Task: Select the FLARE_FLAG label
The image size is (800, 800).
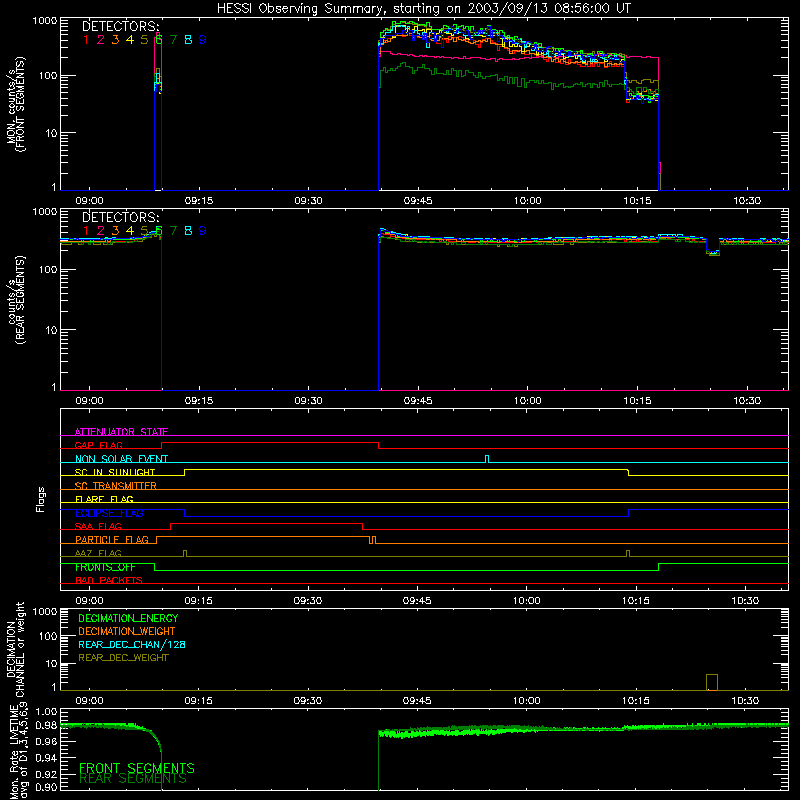Action: point(104,499)
